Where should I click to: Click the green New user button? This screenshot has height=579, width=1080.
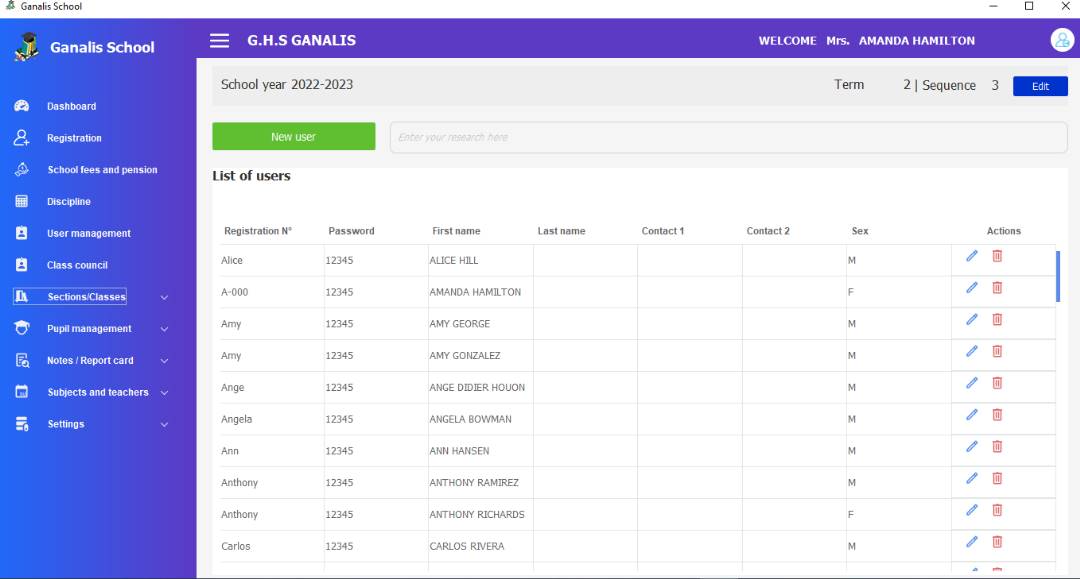(293, 136)
